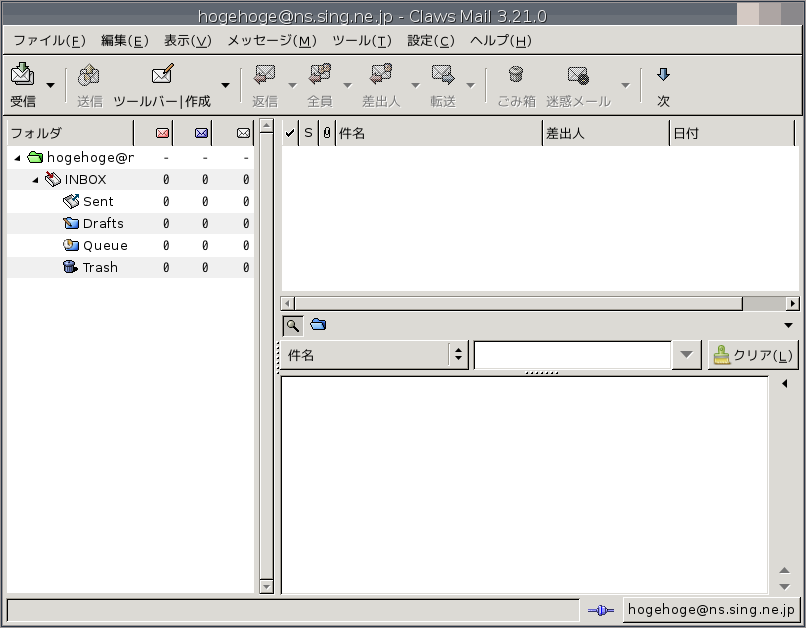The height and width of the screenshot is (628, 806).
Task: Click the blue unread-messages column header icon
Action: [202, 133]
